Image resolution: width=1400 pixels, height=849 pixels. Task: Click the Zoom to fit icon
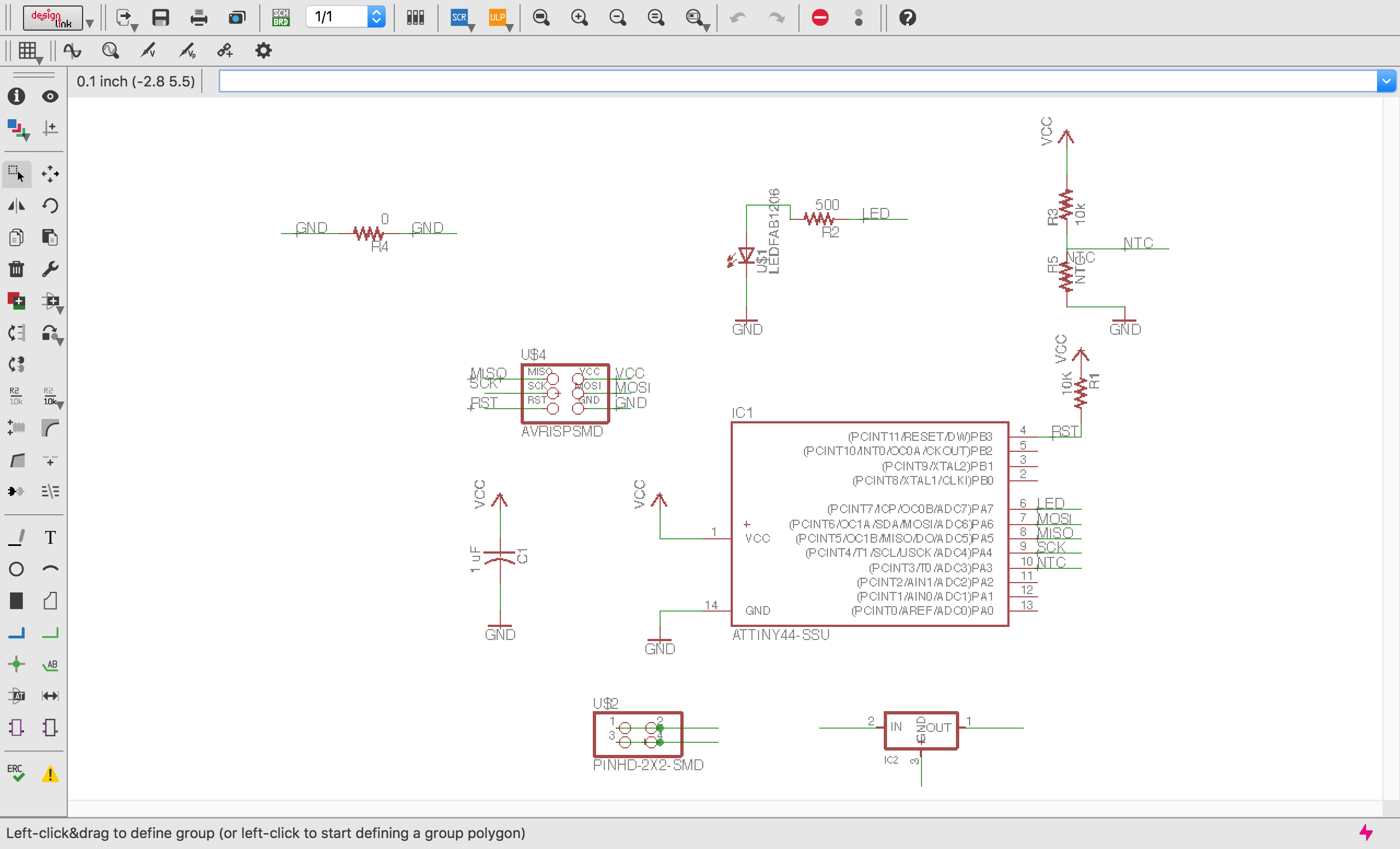[541, 18]
